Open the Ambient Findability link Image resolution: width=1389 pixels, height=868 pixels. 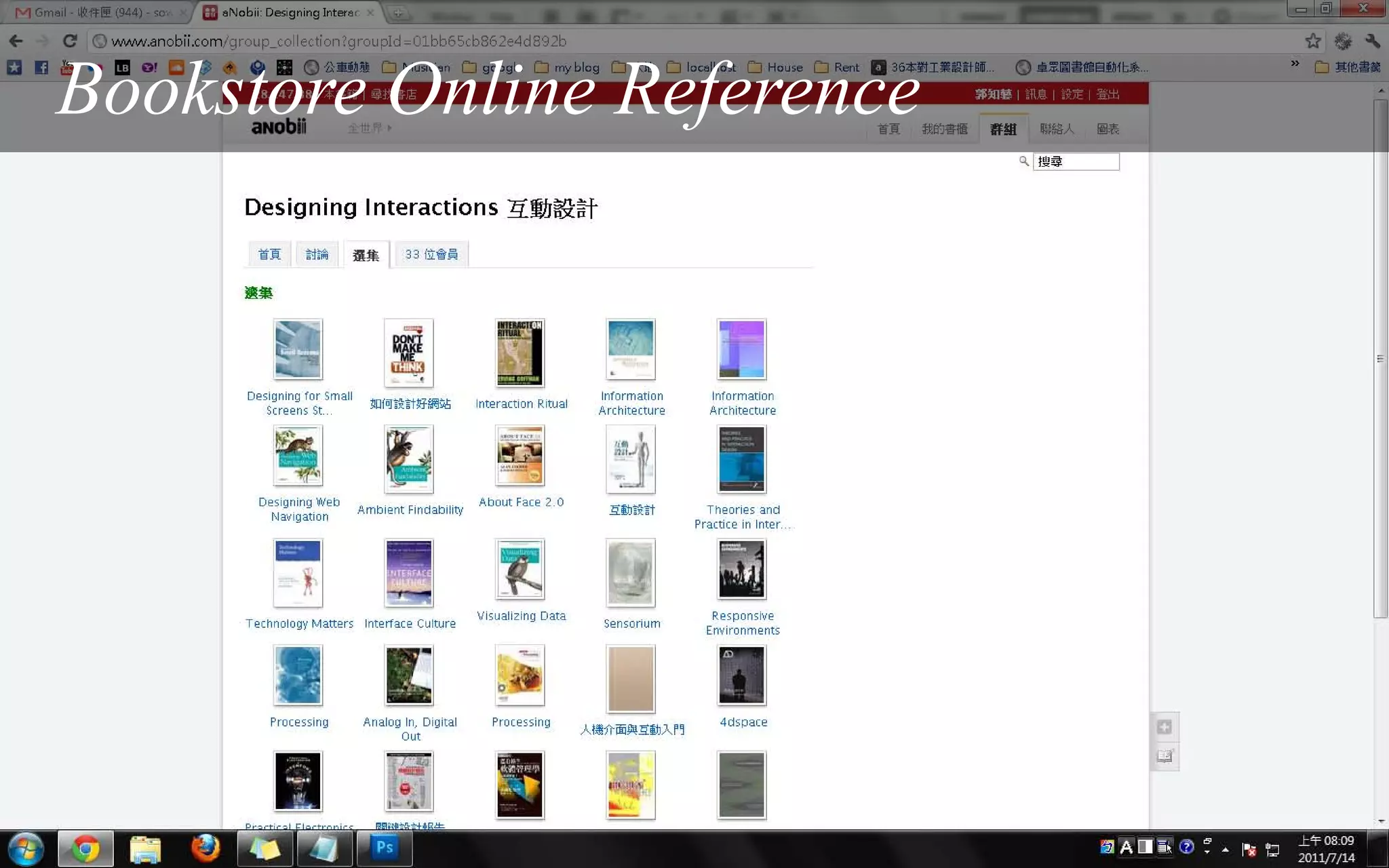410,510
